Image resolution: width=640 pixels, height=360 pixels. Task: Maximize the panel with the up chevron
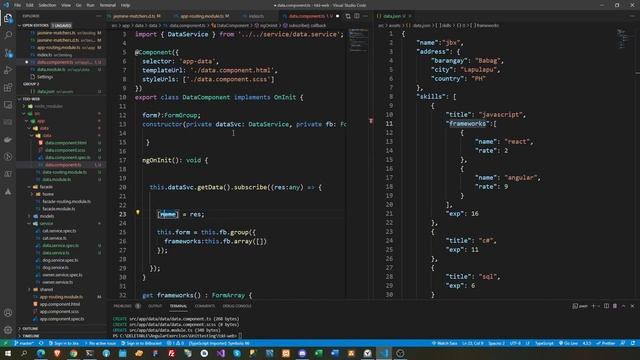623,306
